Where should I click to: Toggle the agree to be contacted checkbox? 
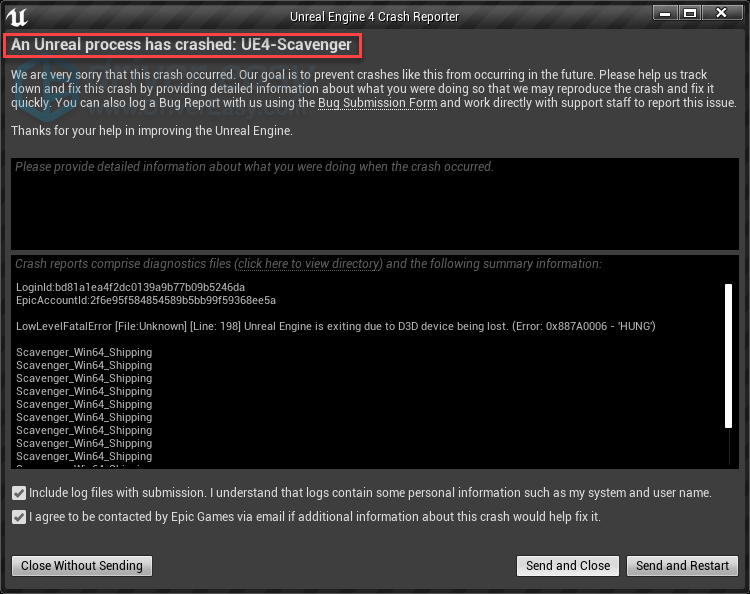tap(19, 517)
